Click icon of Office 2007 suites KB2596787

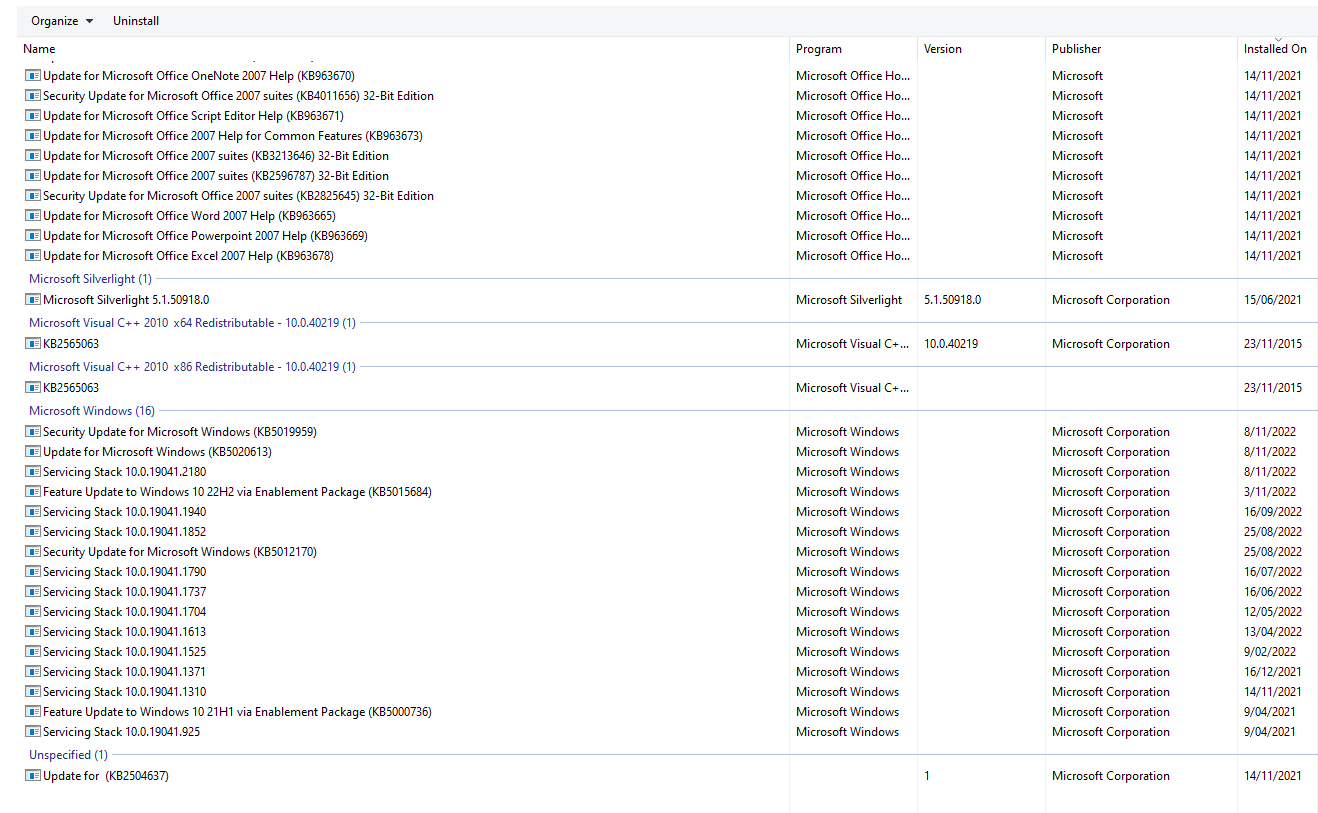click(33, 176)
